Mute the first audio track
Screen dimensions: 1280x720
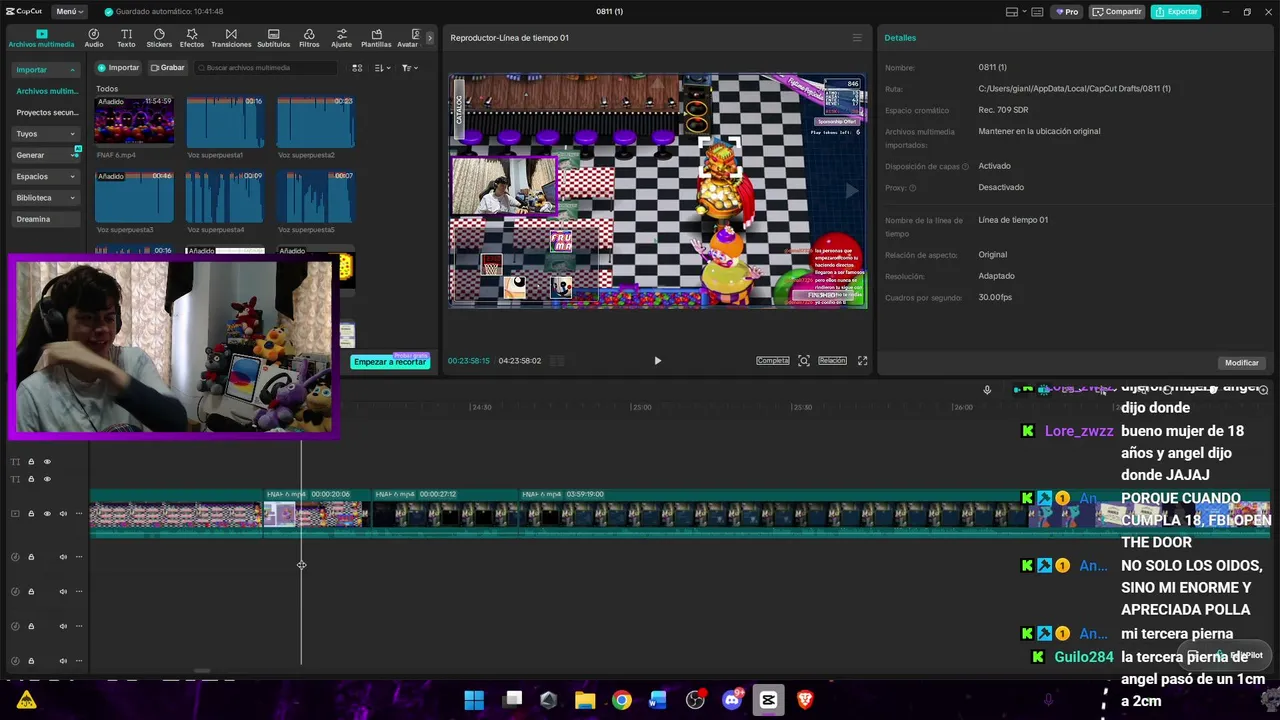pyautogui.click(x=63, y=557)
